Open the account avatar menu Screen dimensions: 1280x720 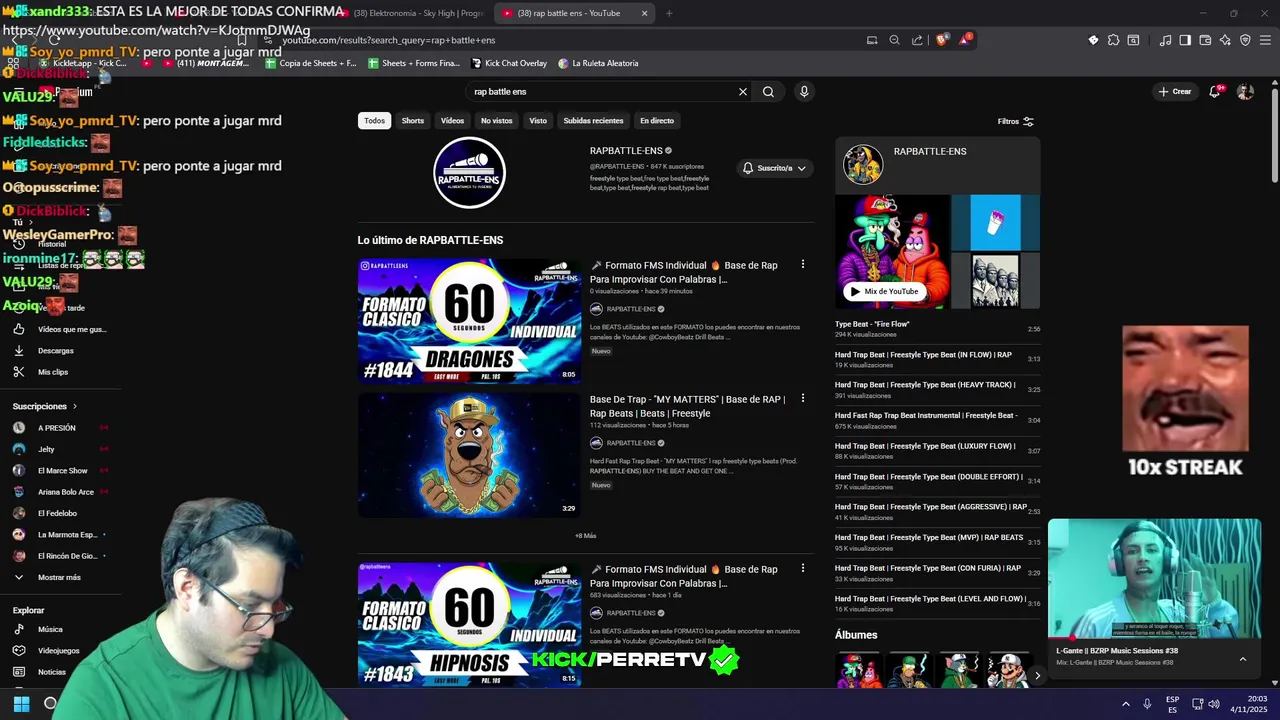click(1245, 91)
